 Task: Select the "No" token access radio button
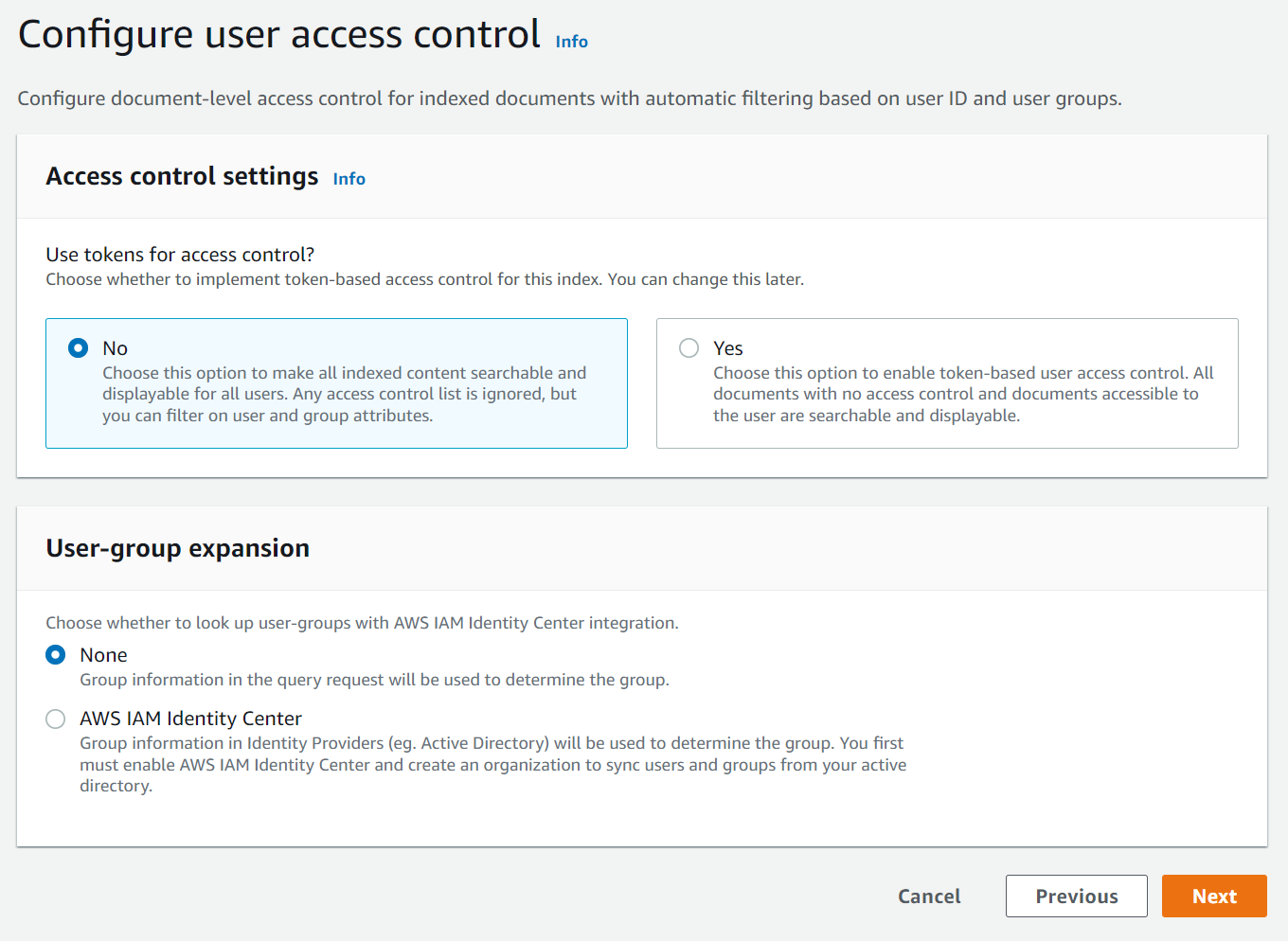[x=79, y=348]
